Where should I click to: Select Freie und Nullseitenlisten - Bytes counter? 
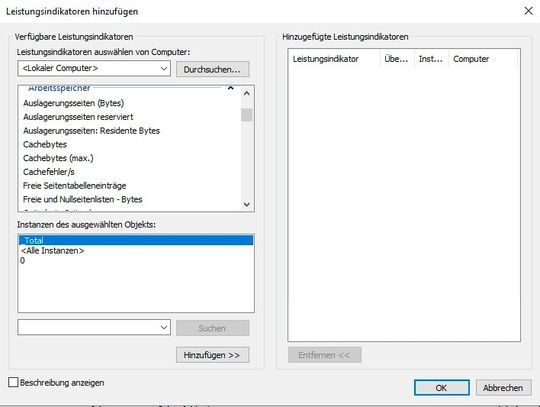[x=82, y=199]
